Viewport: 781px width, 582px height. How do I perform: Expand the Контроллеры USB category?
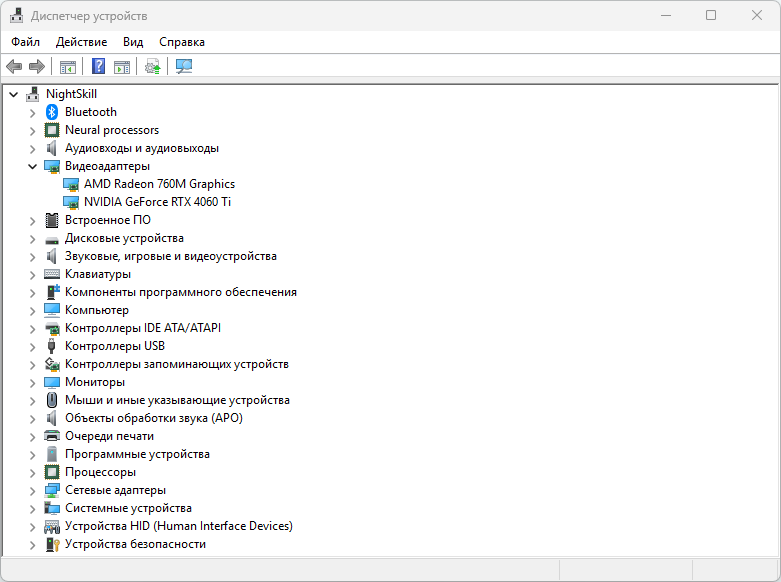32,346
